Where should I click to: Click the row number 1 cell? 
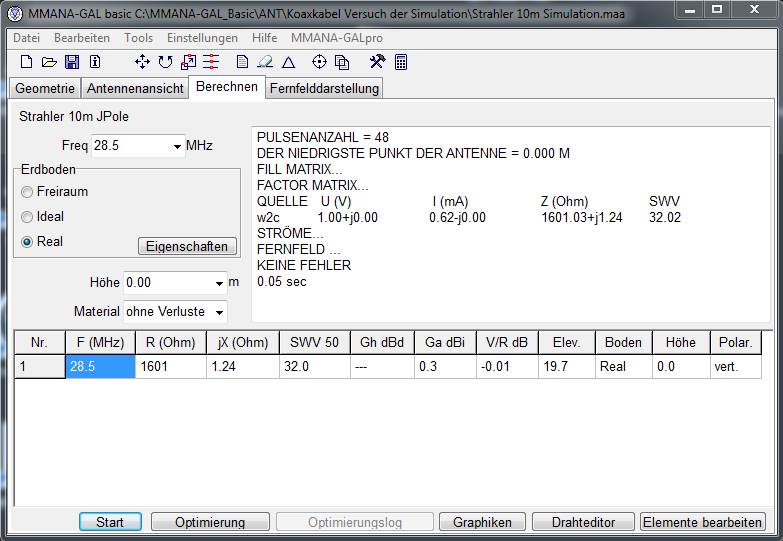pyautogui.click(x=39, y=367)
